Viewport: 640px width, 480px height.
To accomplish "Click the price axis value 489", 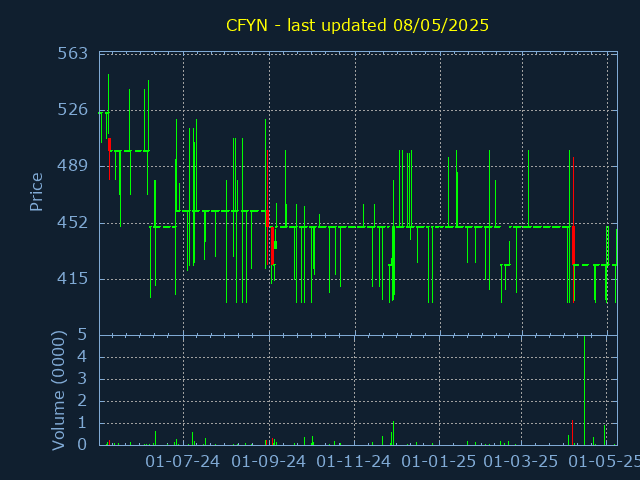I will pos(73,166).
